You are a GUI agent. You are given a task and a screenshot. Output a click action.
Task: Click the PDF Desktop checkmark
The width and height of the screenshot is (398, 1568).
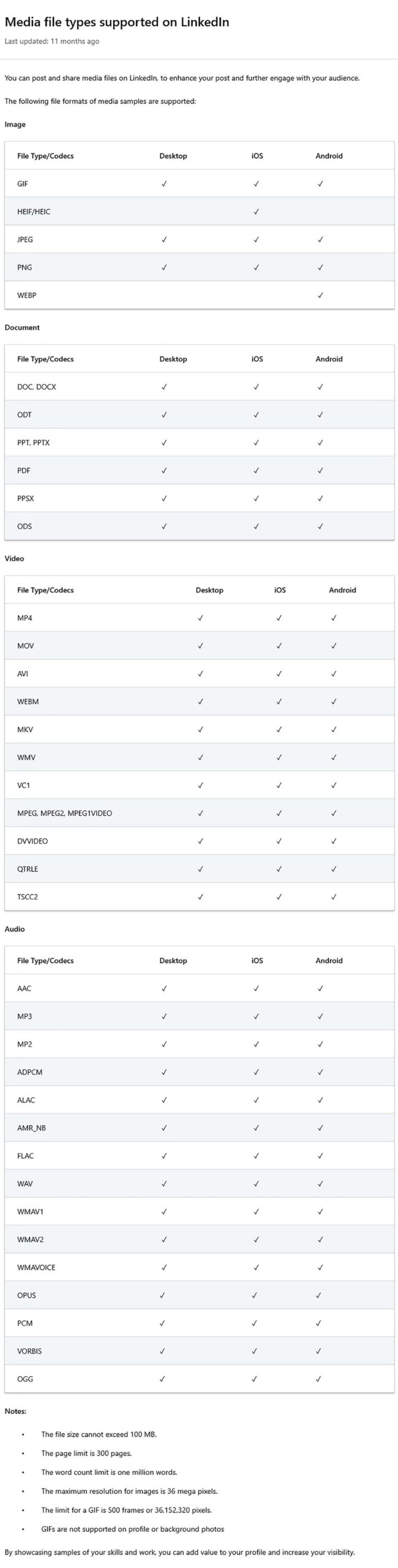tap(163, 470)
